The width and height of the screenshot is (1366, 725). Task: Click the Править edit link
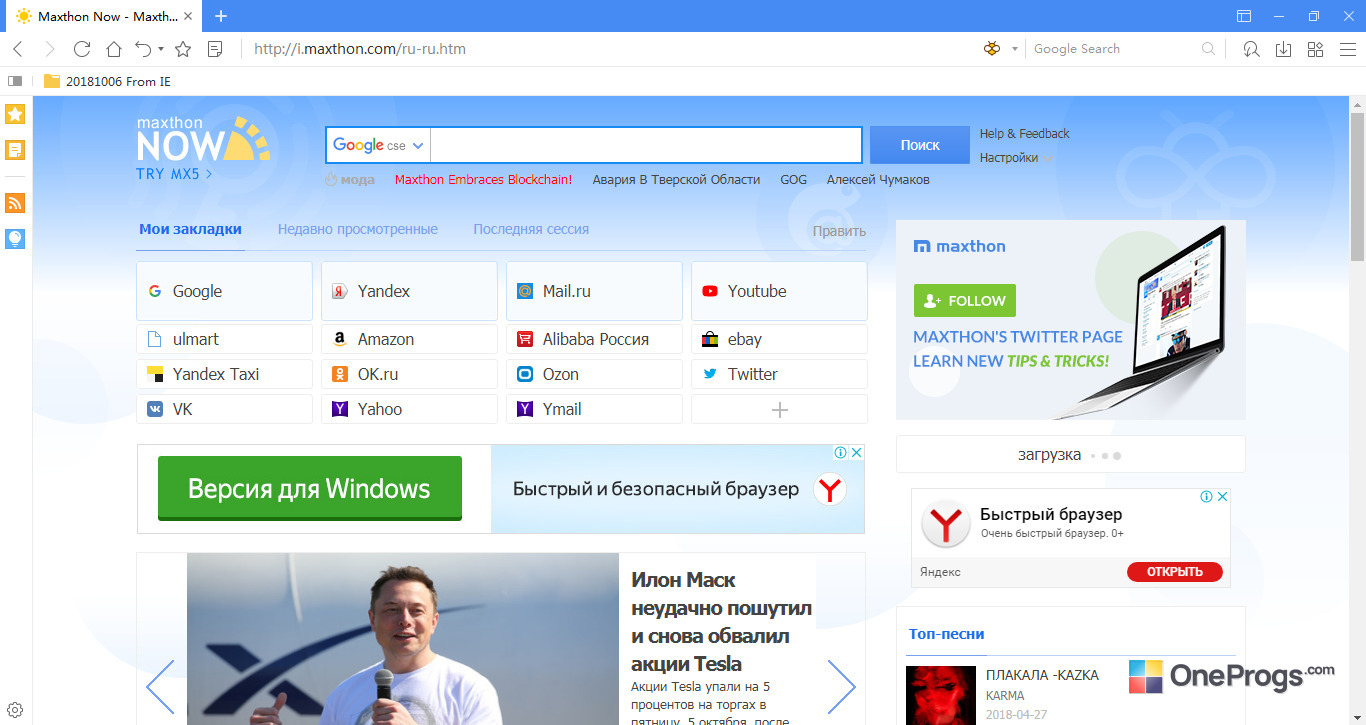pyautogui.click(x=840, y=231)
